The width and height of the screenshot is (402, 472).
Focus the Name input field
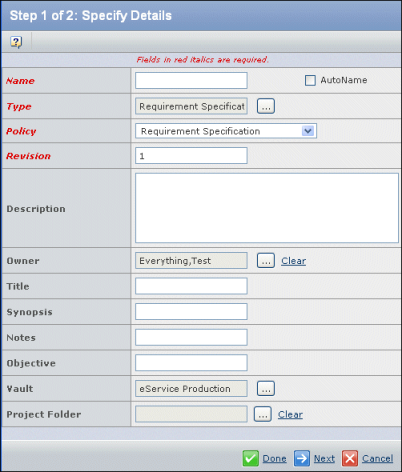[191, 81]
